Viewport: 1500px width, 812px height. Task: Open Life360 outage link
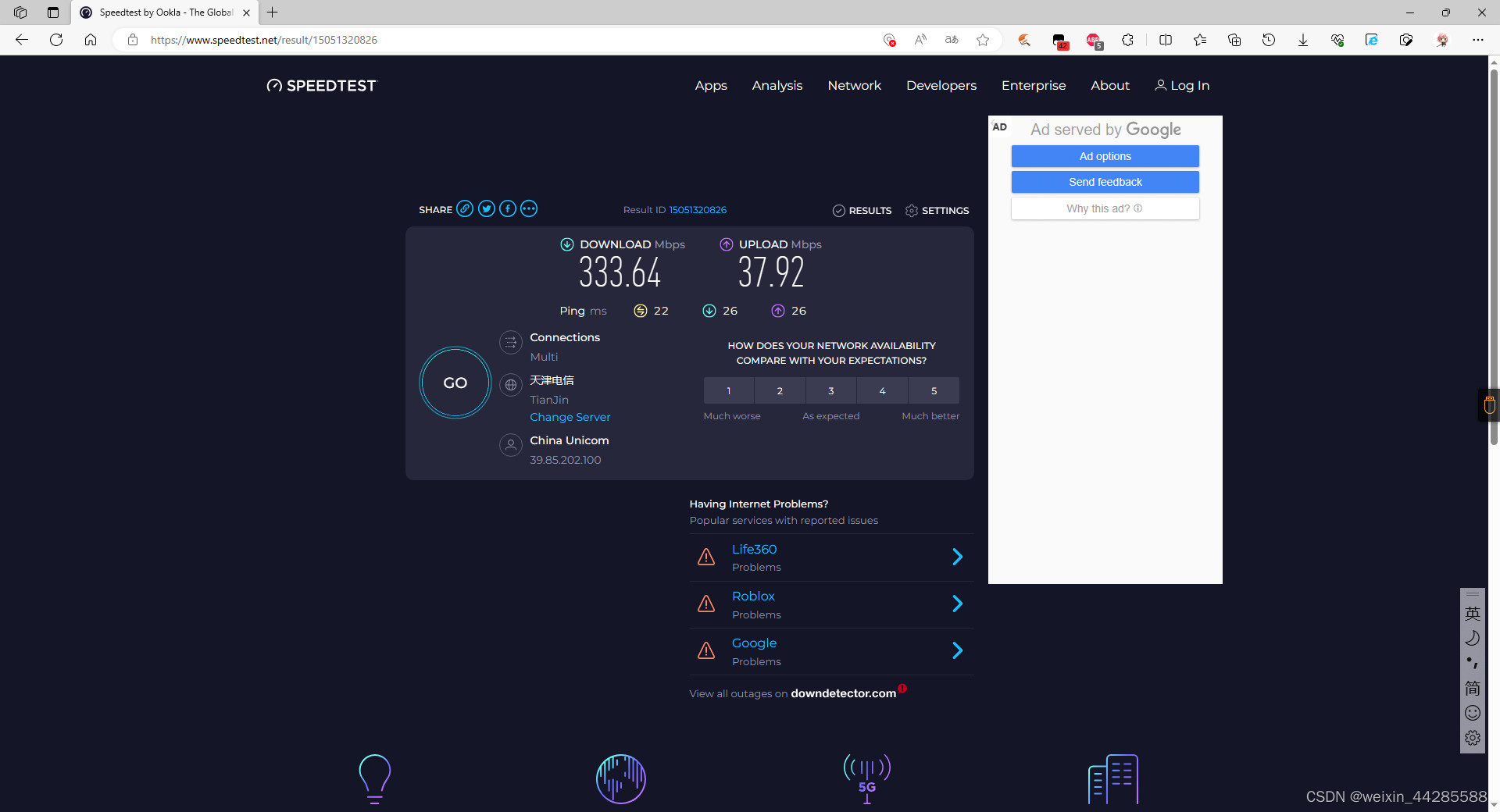754,549
